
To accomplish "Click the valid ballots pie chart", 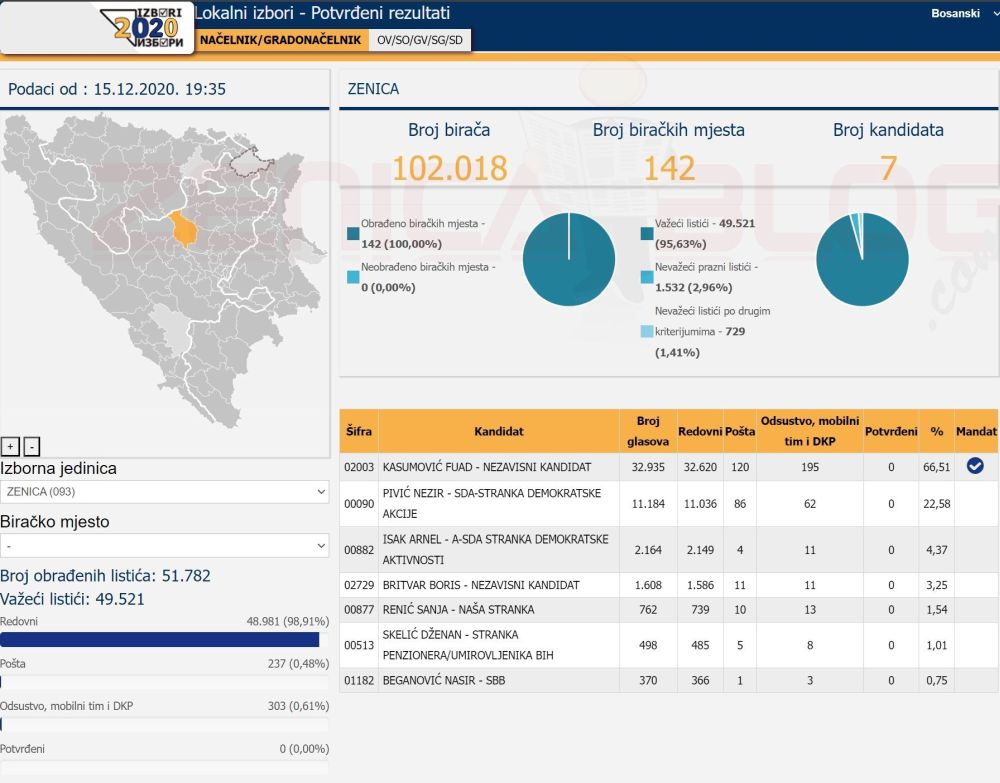I will 862,259.
